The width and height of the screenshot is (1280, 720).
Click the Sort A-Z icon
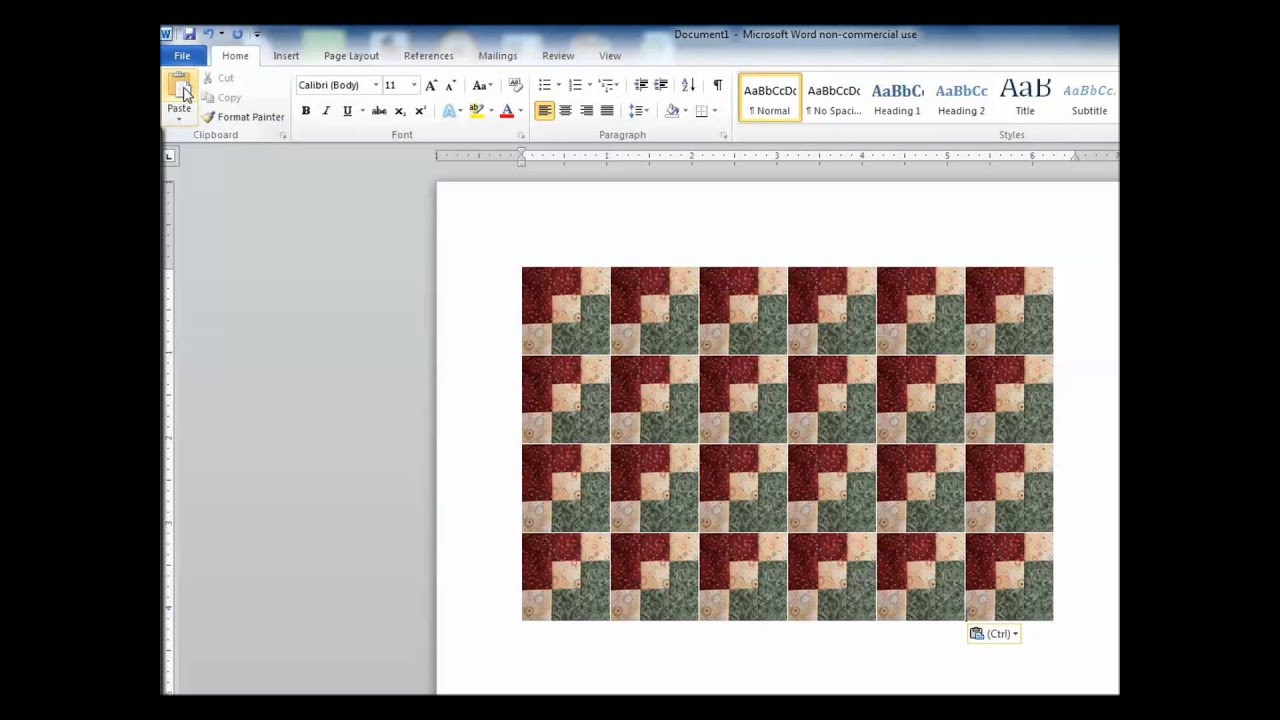point(688,85)
